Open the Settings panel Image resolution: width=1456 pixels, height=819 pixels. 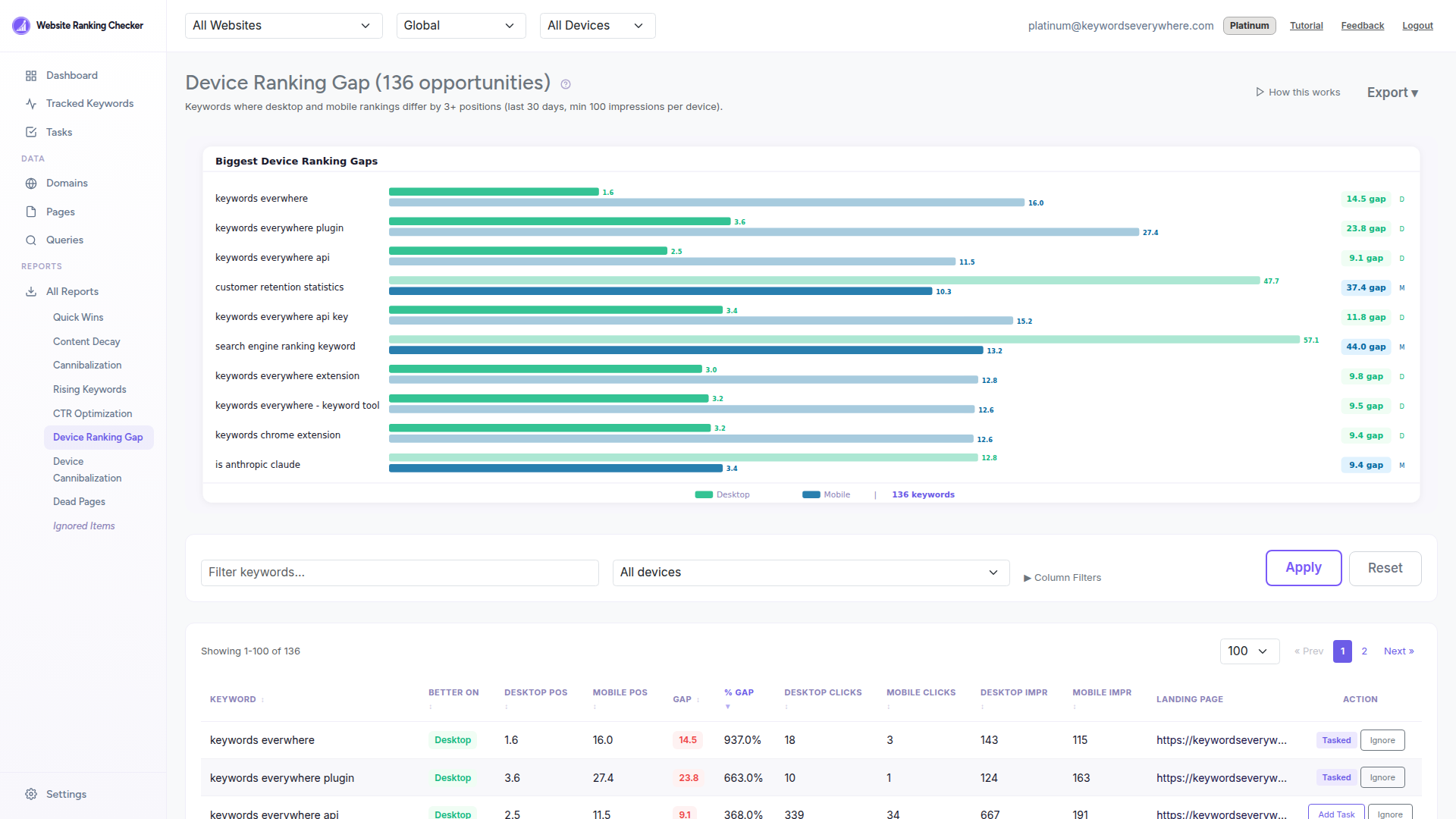click(66, 794)
